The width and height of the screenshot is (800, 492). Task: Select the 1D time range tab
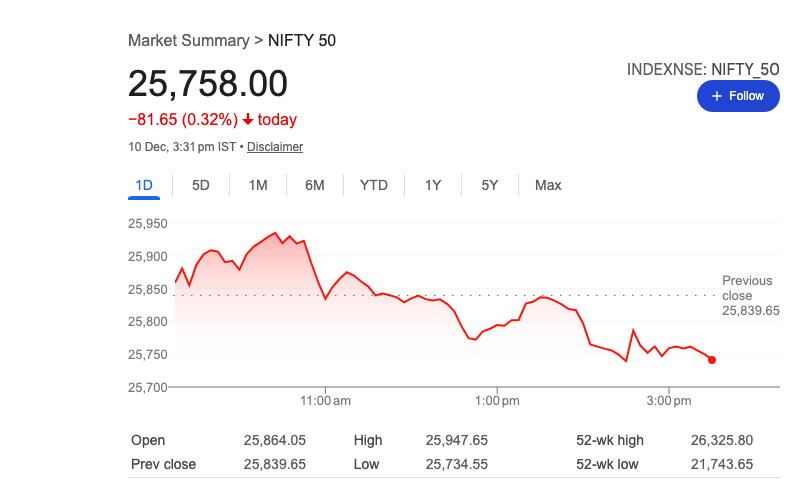coord(144,185)
